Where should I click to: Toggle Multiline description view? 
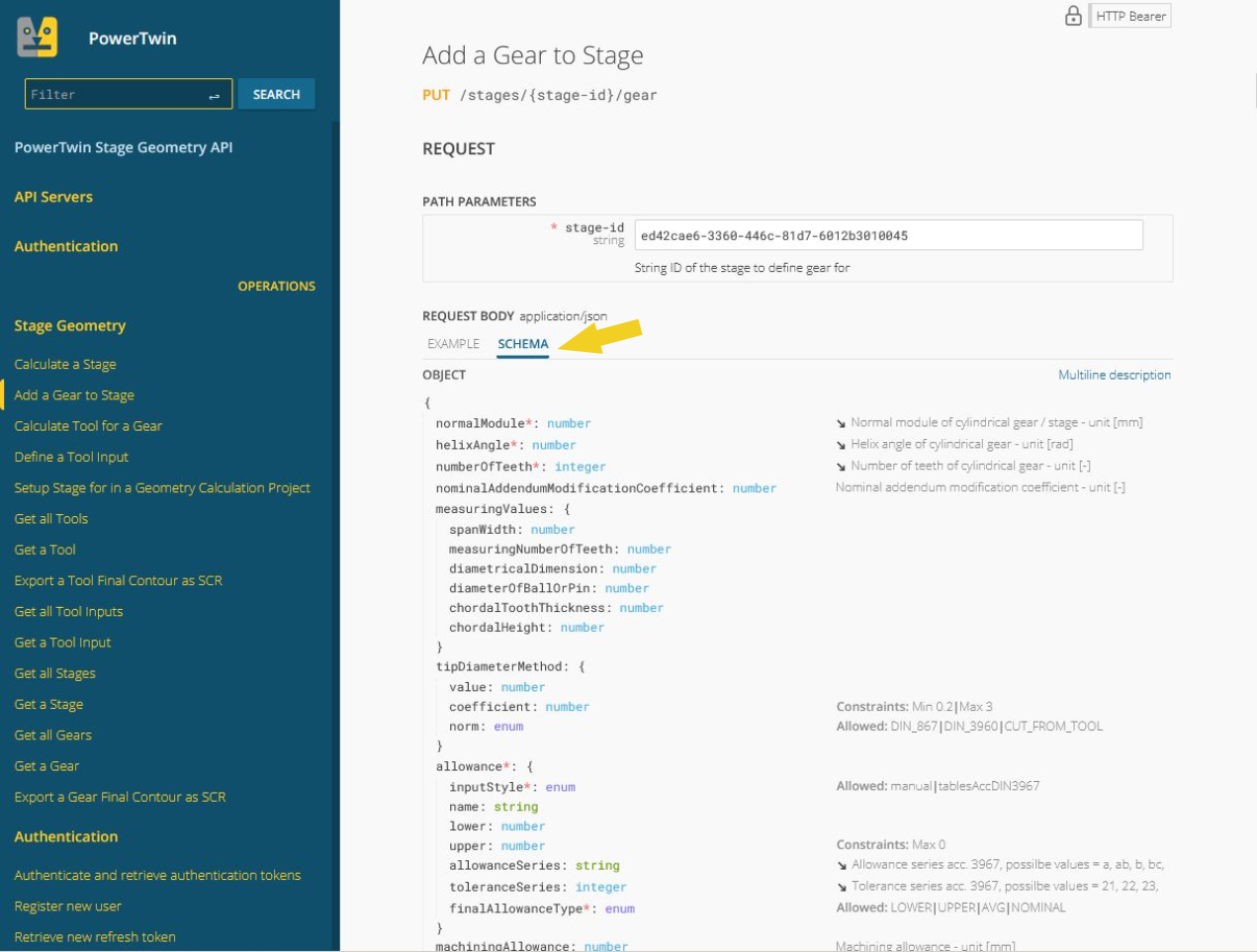click(x=1114, y=375)
